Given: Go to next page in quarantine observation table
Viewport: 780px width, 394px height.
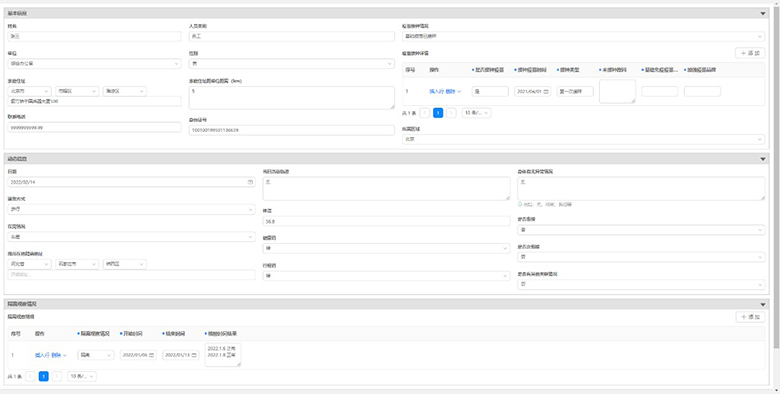Looking at the screenshot, I should (x=57, y=377).
